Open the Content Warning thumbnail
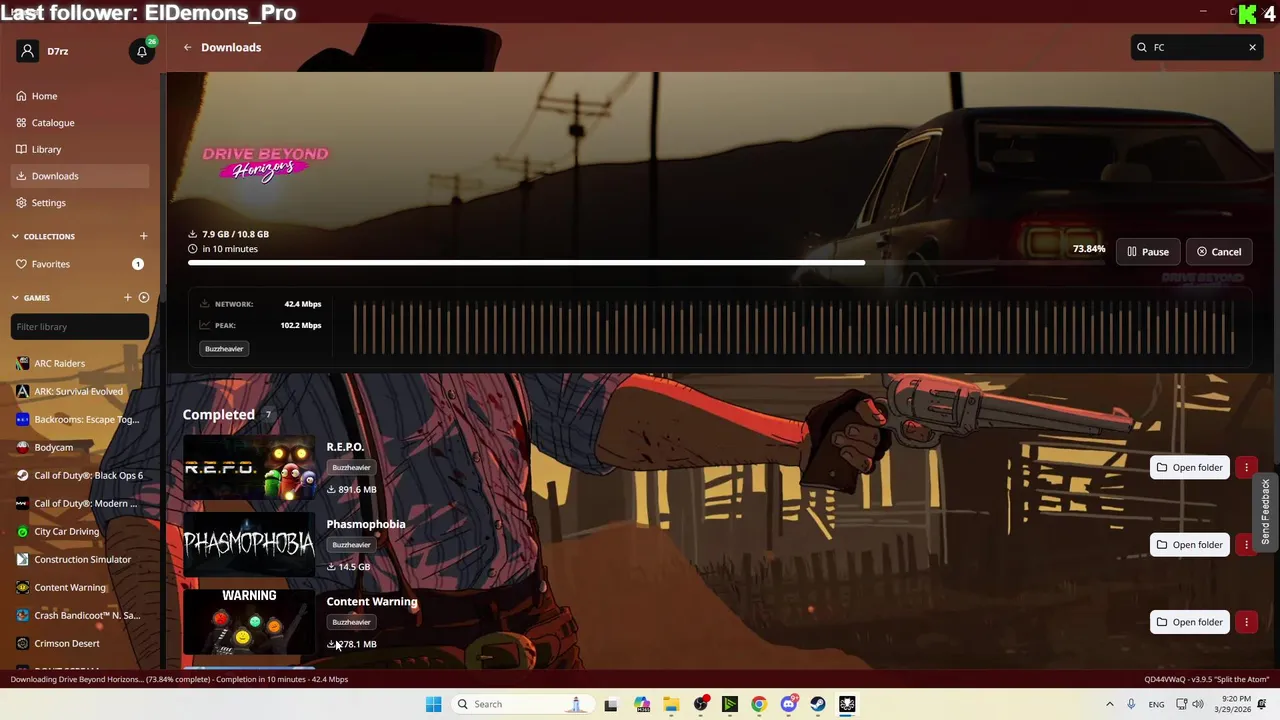Viewport: 1280px width, 720px height. pos(249,622)
